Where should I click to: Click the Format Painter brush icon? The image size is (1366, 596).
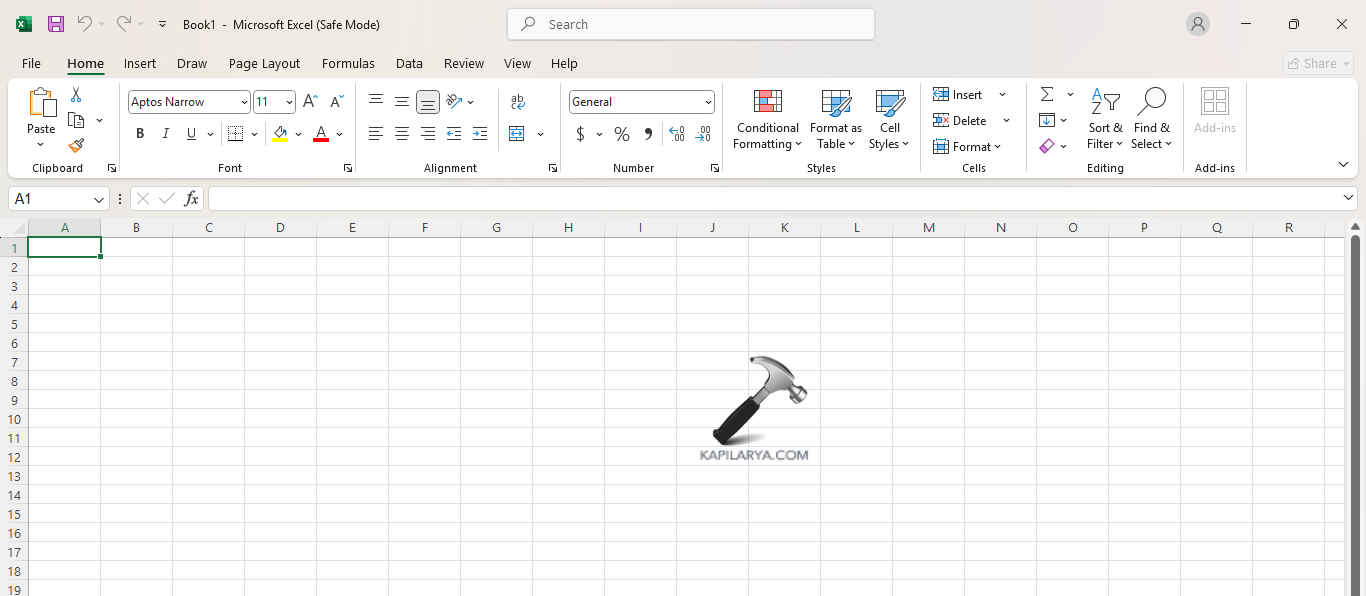[x=76, y=146]
